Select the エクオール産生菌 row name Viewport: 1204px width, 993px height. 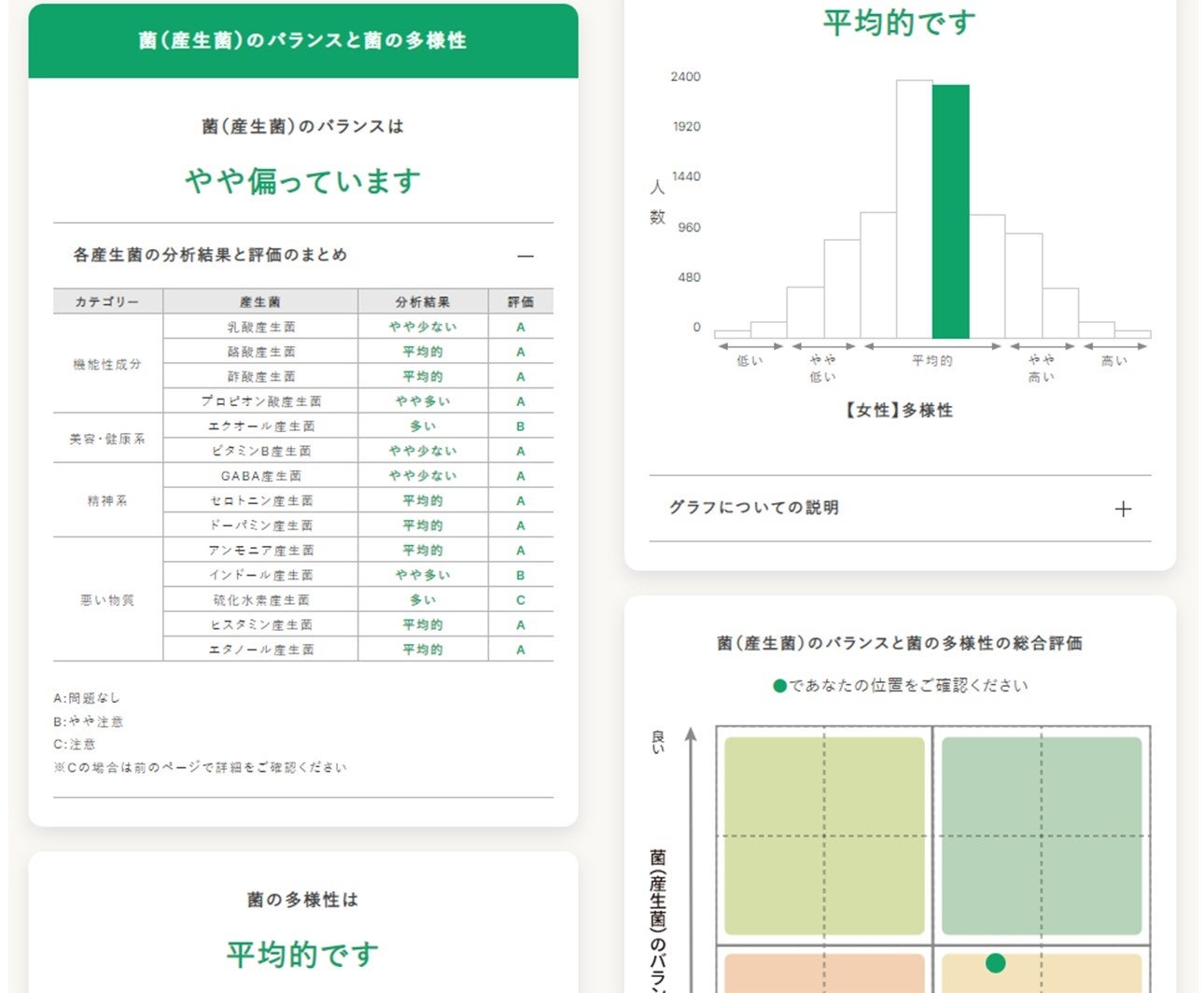(x=261, y=427)
